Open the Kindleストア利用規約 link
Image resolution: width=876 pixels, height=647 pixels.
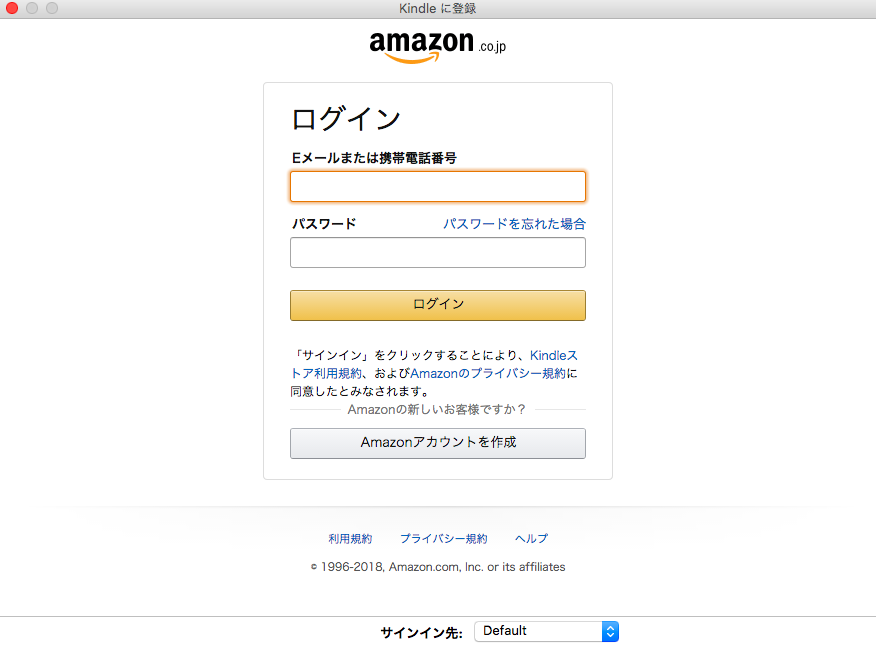pyautogui.click(x=434, y=364)
